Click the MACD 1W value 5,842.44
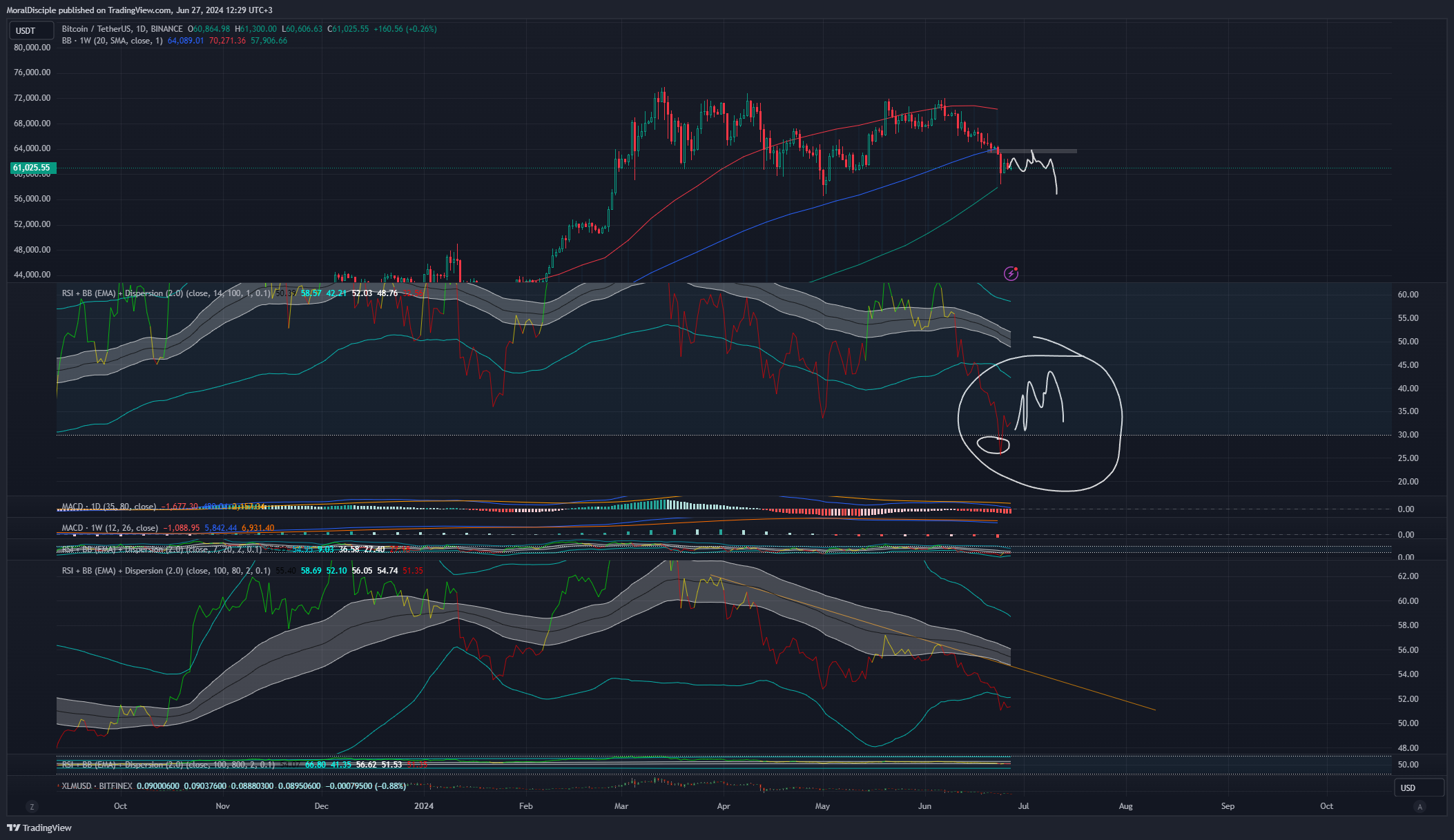Image resolution: width=1454 pixels, height=840 pixels. [221, 528]
